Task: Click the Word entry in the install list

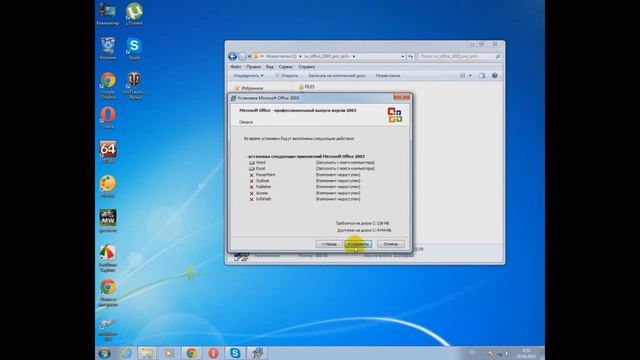Action: click(261, 162)
